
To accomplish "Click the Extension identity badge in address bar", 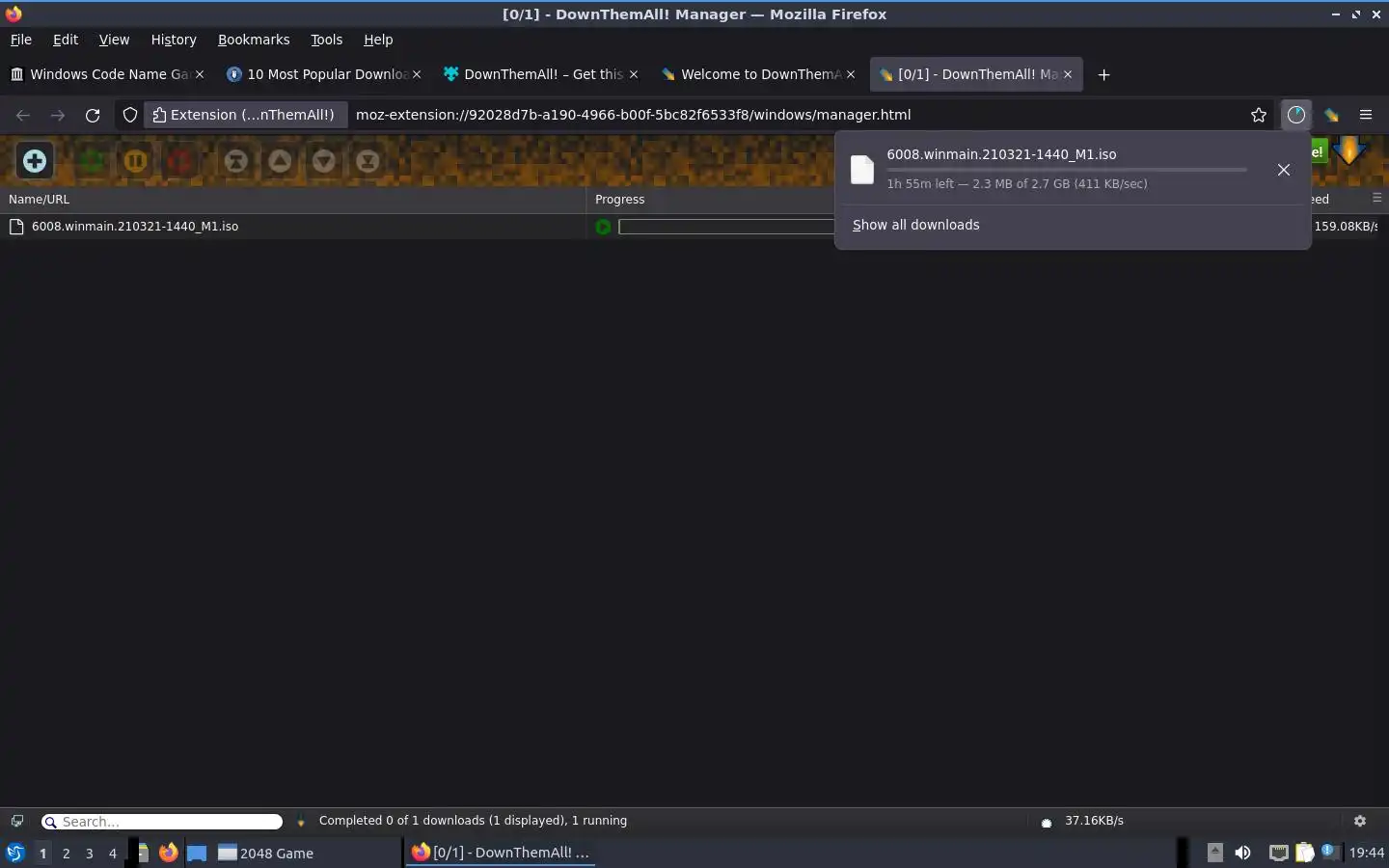I will click(x=245, y=115).
